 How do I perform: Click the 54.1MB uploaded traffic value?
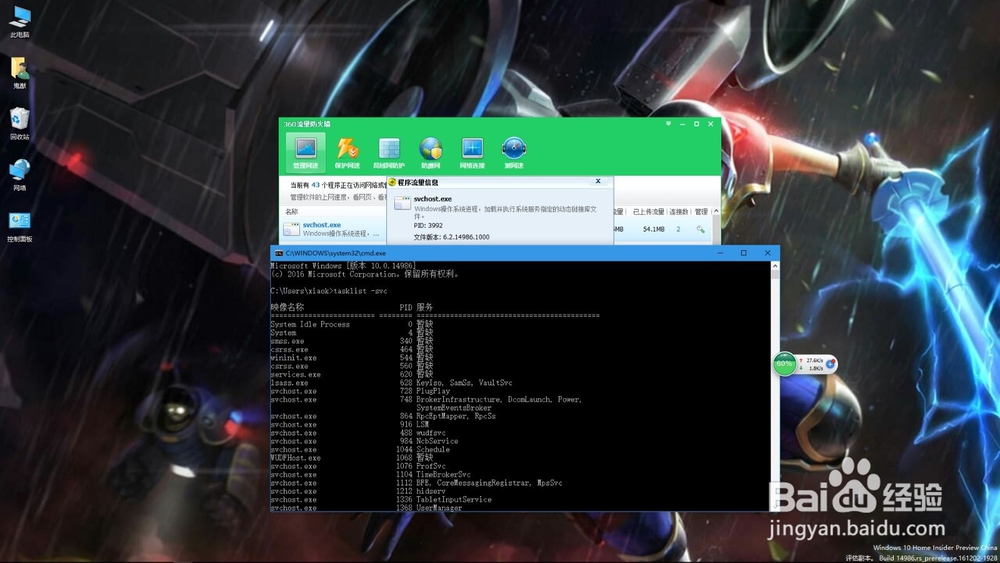click(x=654, y=229)
